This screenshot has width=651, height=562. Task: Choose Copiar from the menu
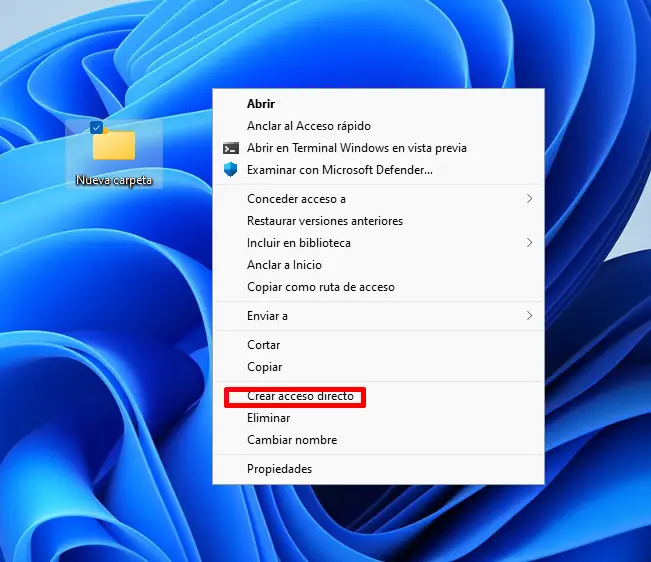[378, 367]
